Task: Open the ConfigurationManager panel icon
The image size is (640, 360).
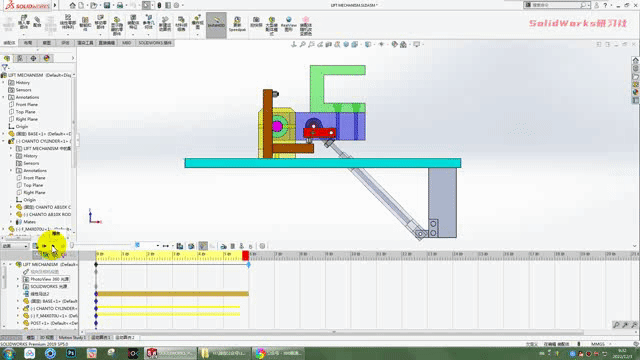Action: click(33, 58)
